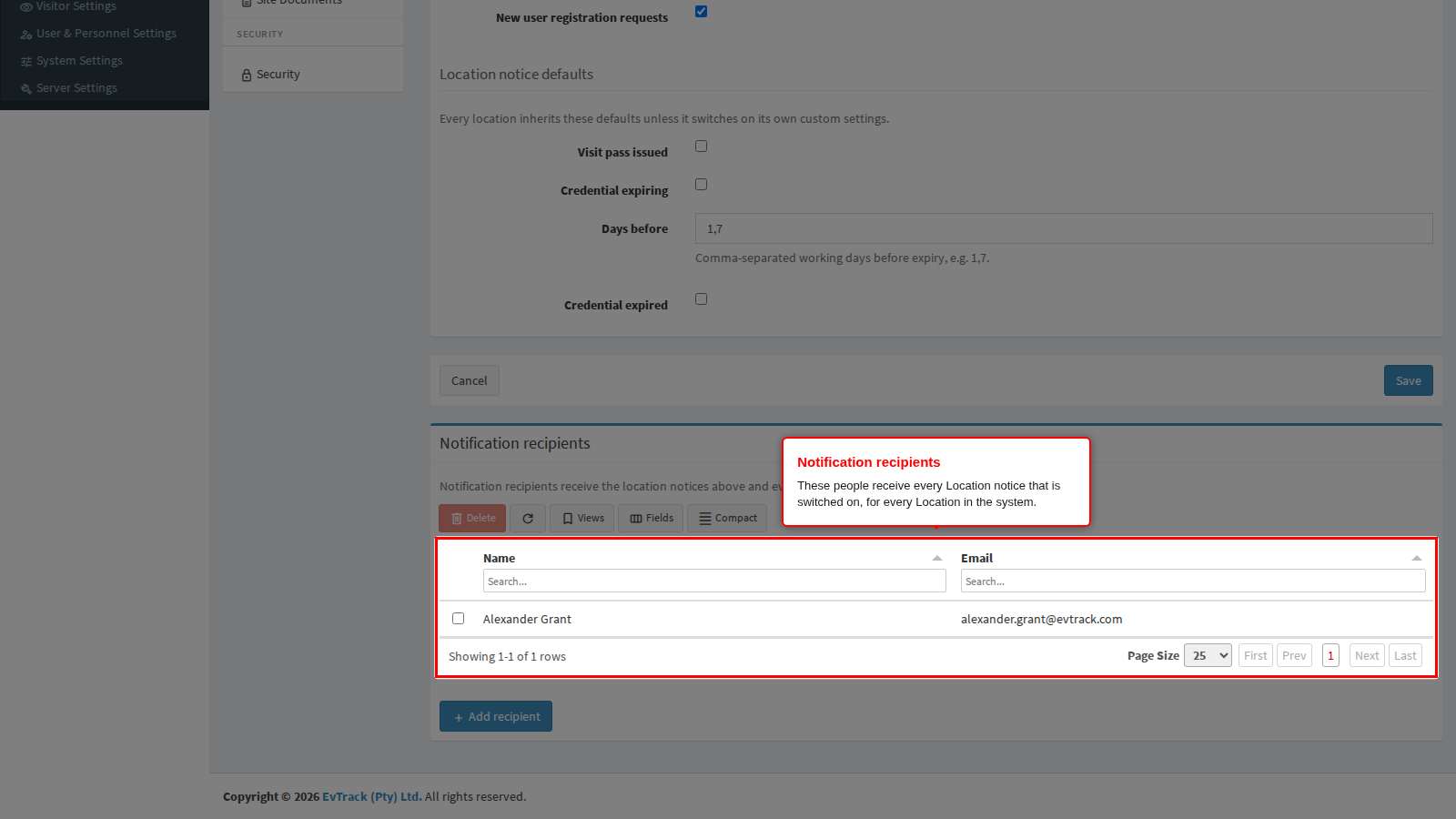Select page 1

1330,655
